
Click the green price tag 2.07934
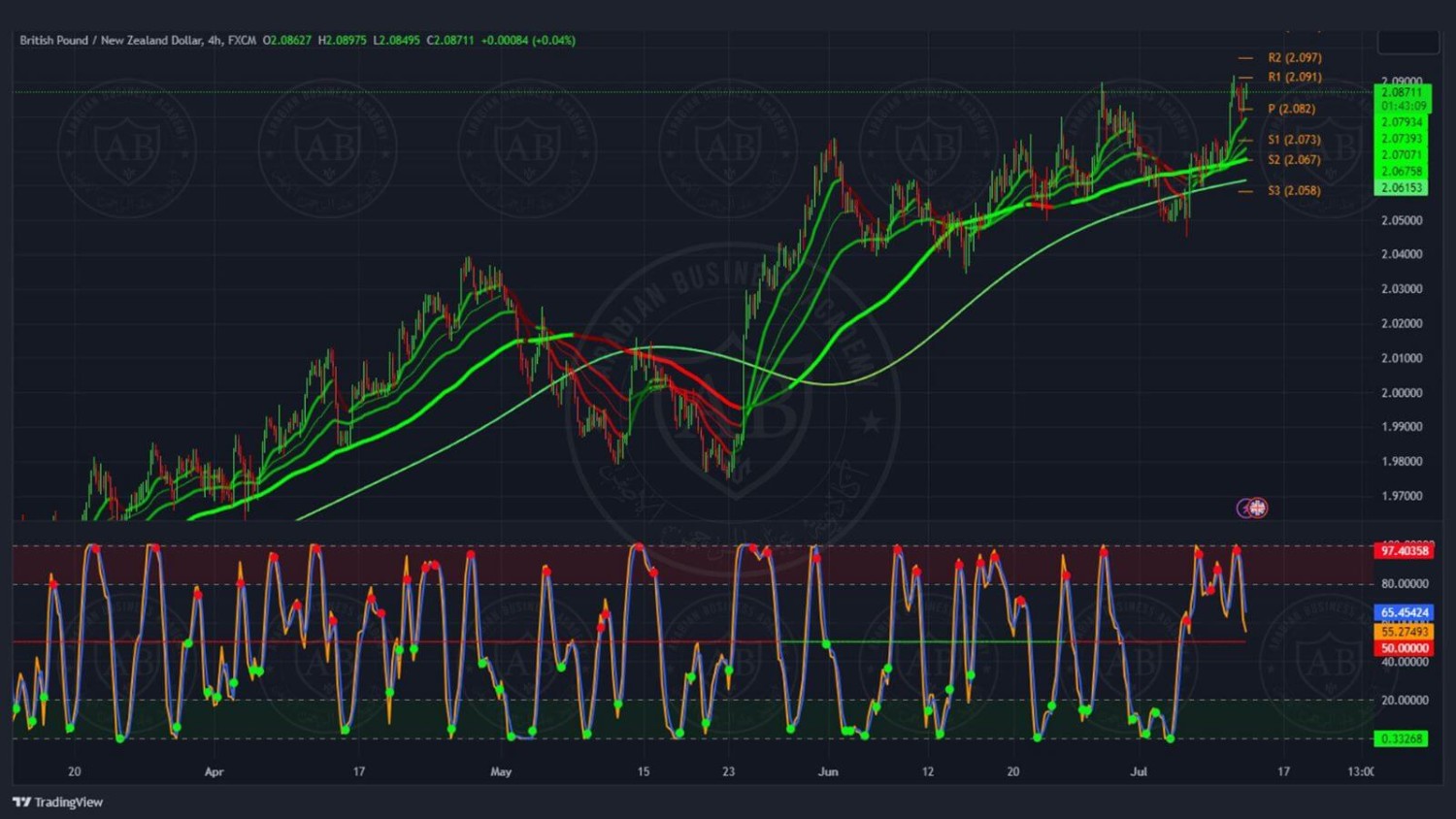(1402, 122)
